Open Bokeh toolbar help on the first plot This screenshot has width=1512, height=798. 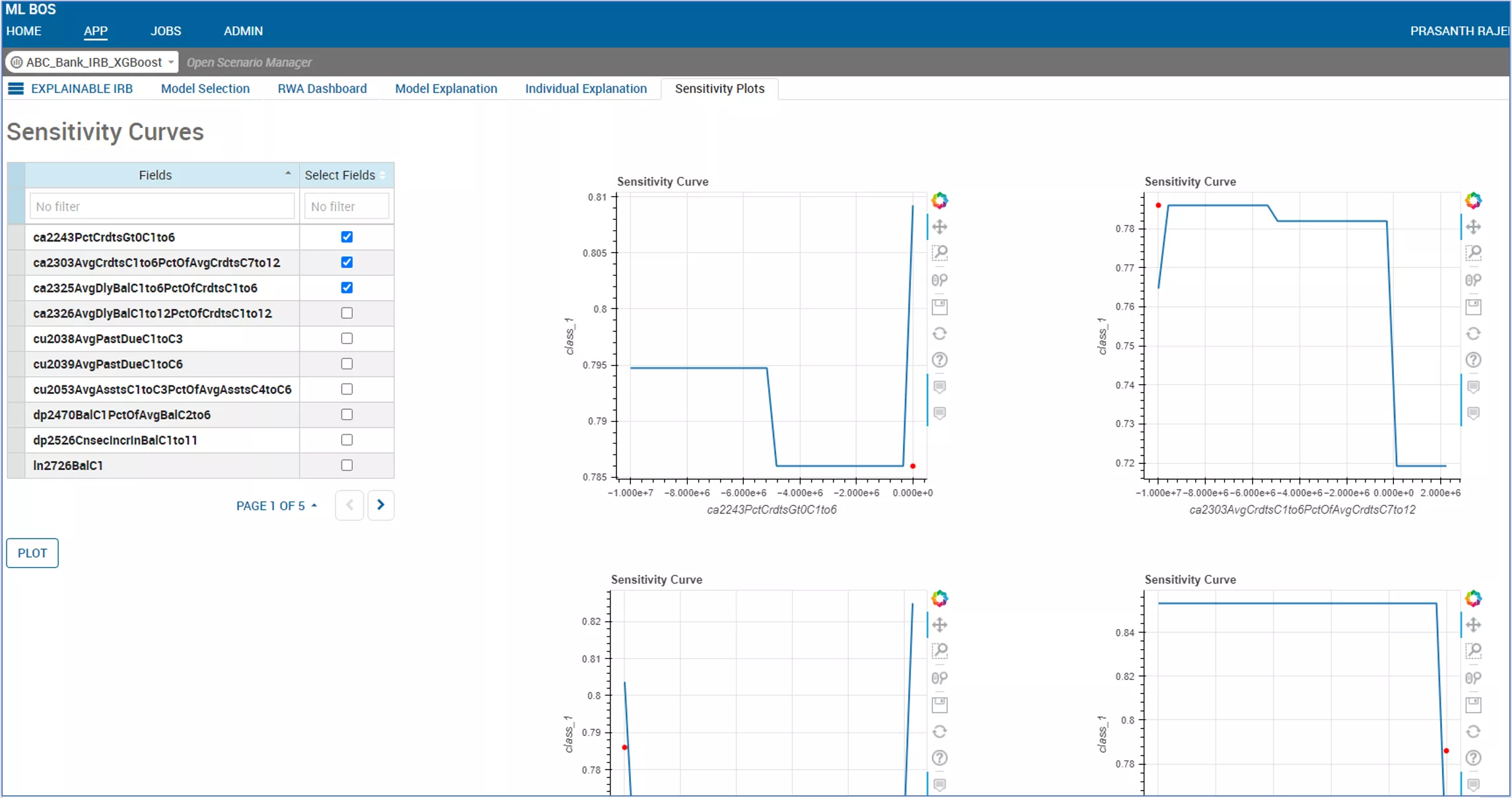pyautogui.click(x=940, y=360)
